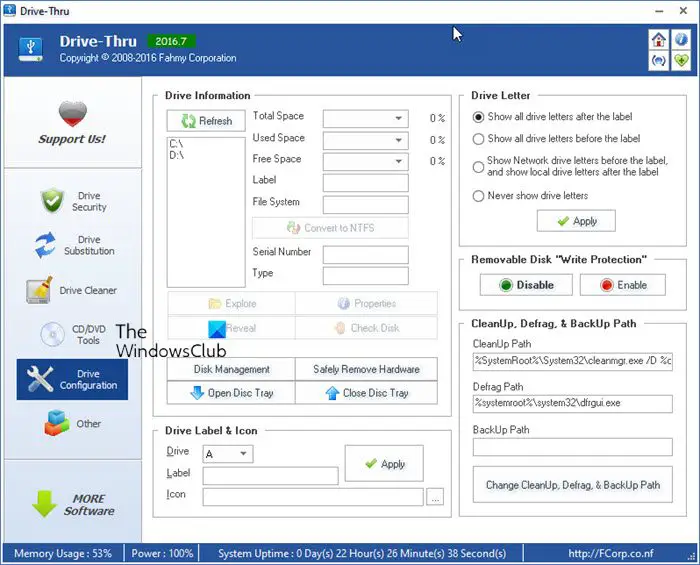The height and width of the screenshot is (565, 700).
Task: Click the Check Disk button
Action: click(366, 328)
